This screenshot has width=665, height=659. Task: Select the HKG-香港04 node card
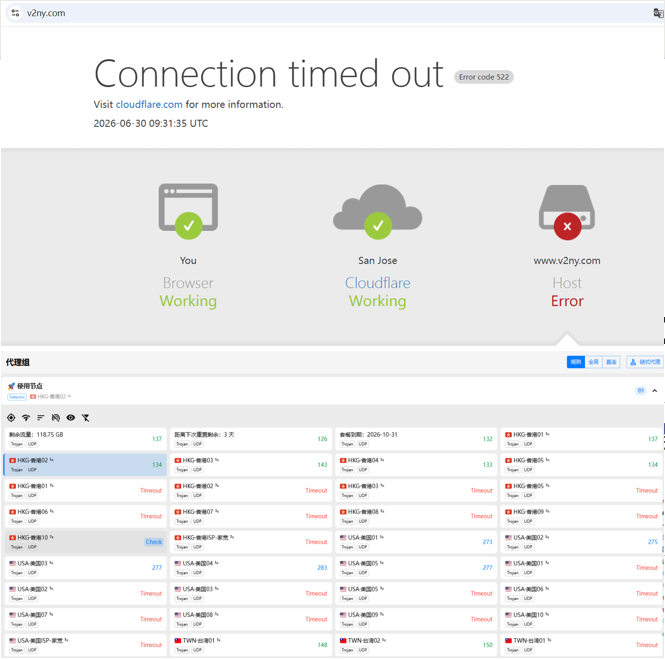pos(416,465)
